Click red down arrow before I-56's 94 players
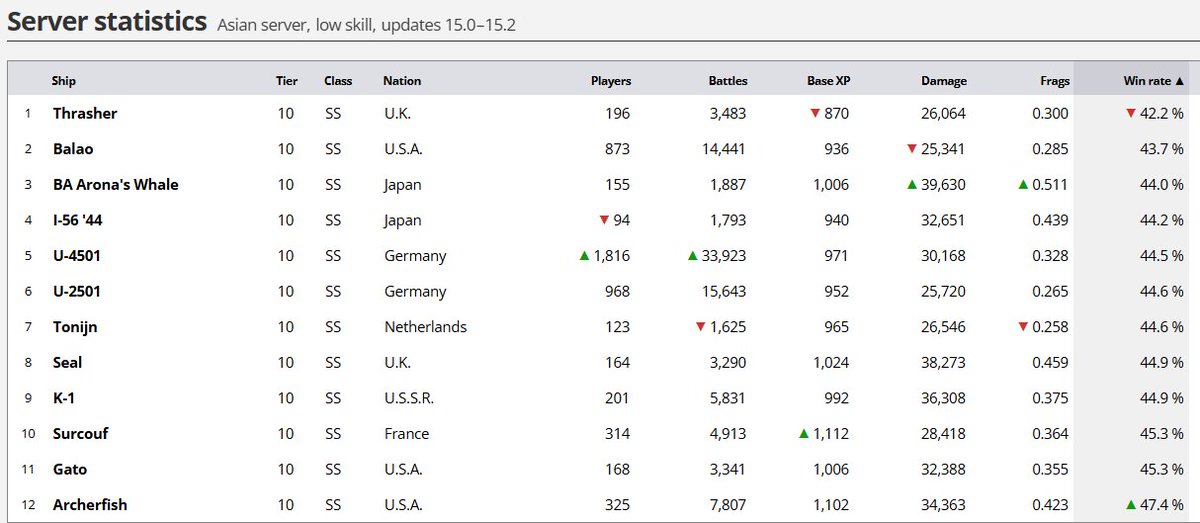 pyautogui.click(x=603, y=220)
